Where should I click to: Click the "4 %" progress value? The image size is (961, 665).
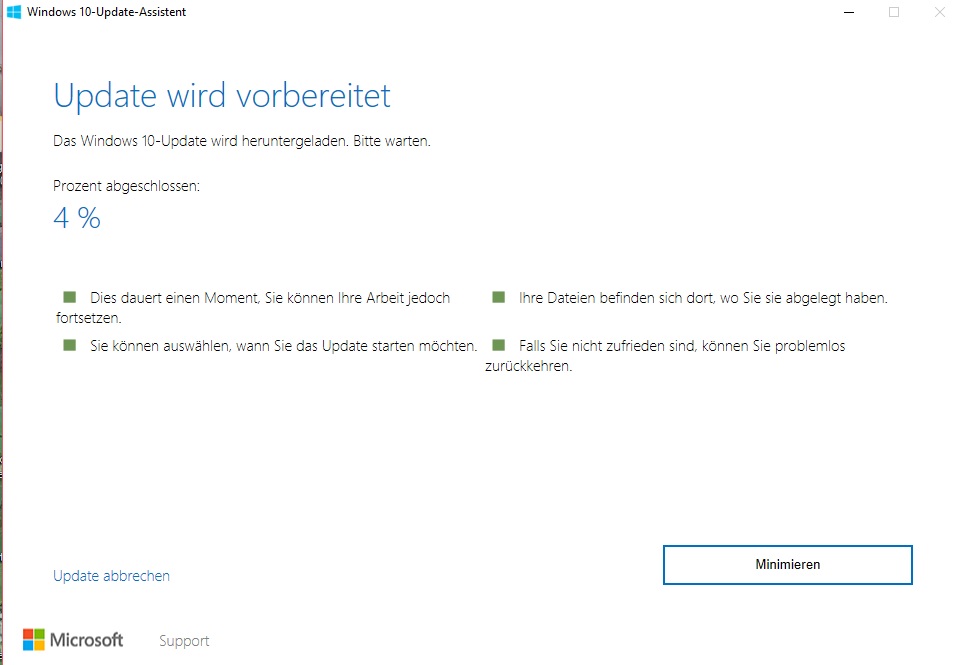coord(77,218)
